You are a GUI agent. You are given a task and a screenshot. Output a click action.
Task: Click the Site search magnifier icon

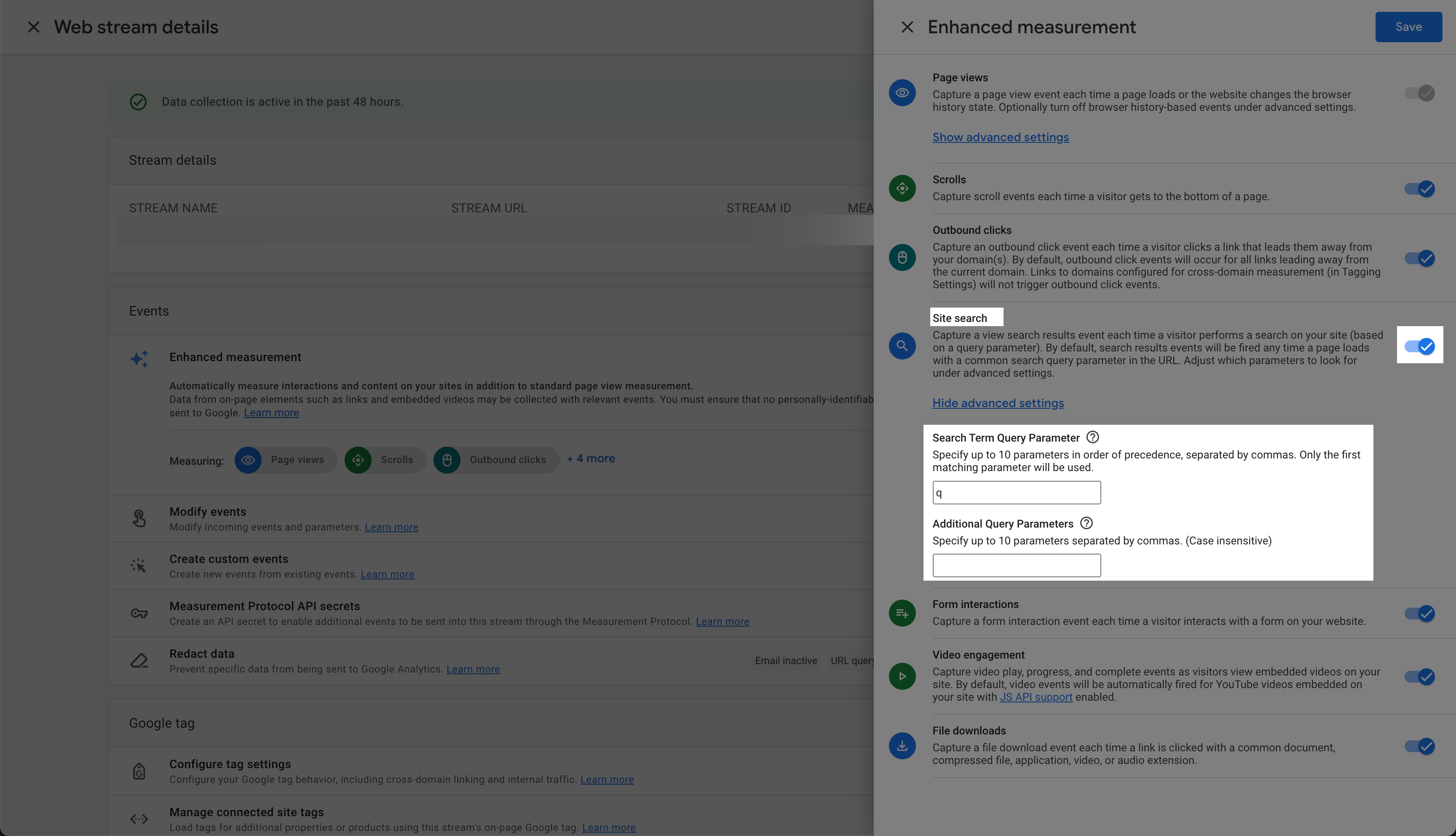coord(902,346)
